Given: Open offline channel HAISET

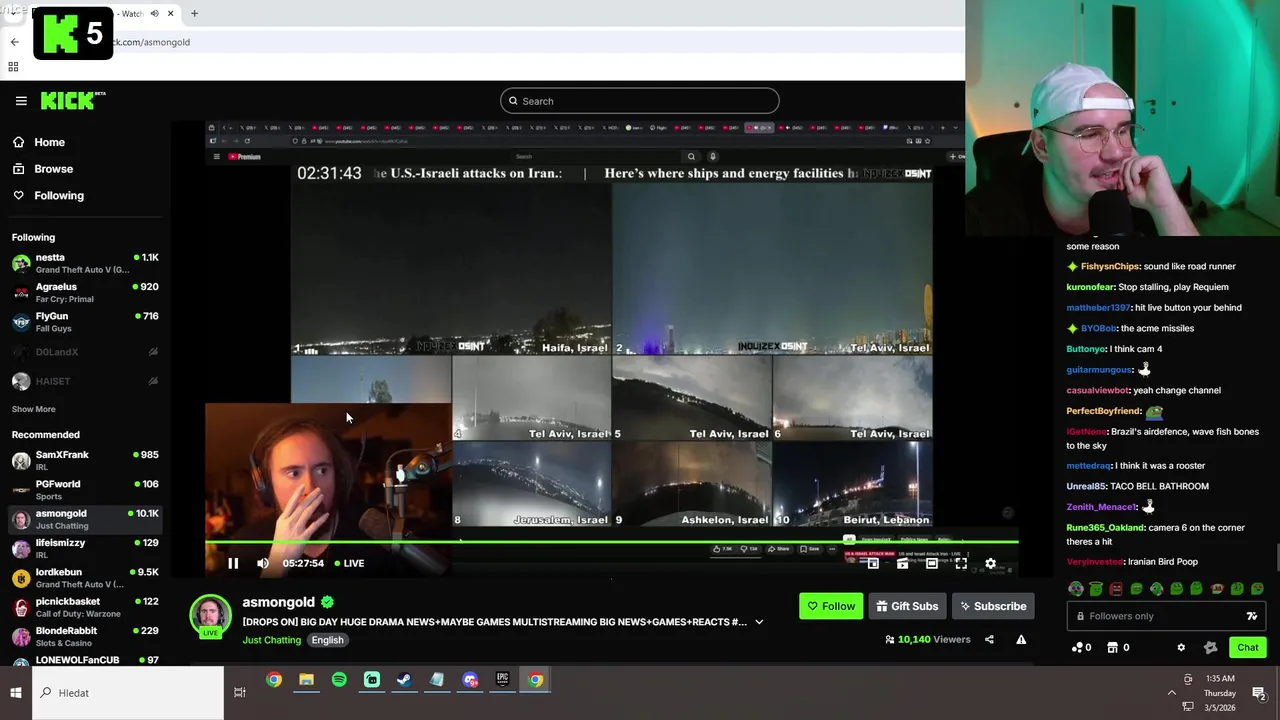Looking at the screenshot, I should point(85,381).
